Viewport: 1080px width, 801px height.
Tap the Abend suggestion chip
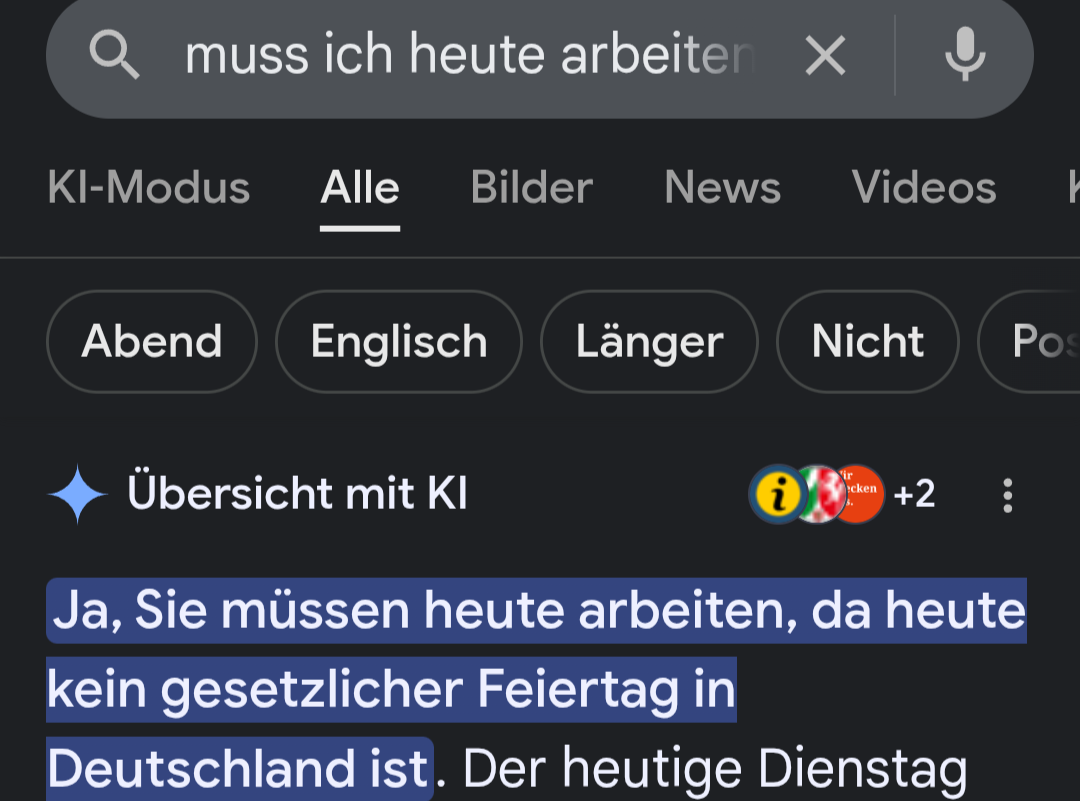tap(152, 342)
